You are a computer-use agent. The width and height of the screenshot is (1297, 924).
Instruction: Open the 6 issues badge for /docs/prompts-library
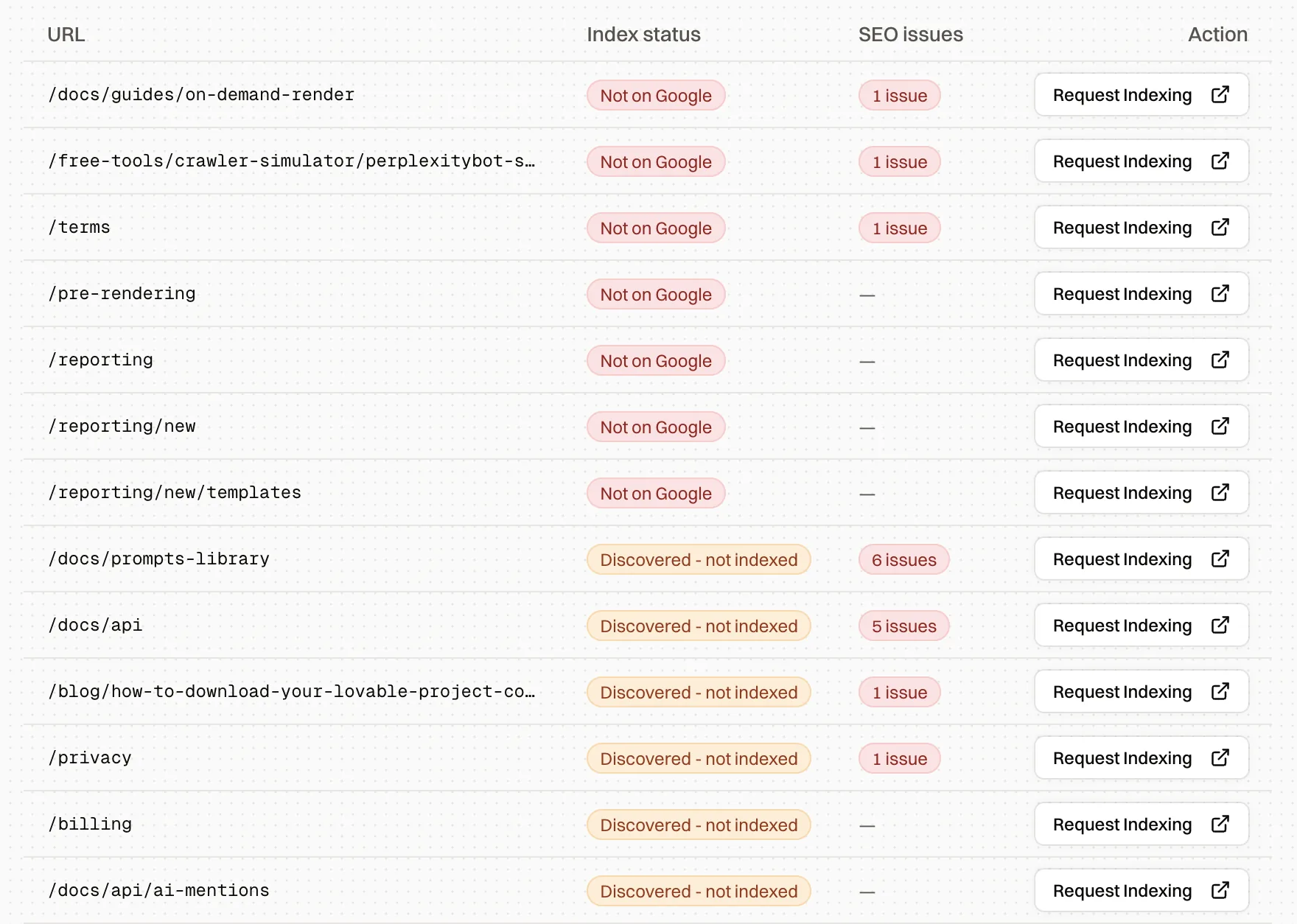tap(904, 560)
